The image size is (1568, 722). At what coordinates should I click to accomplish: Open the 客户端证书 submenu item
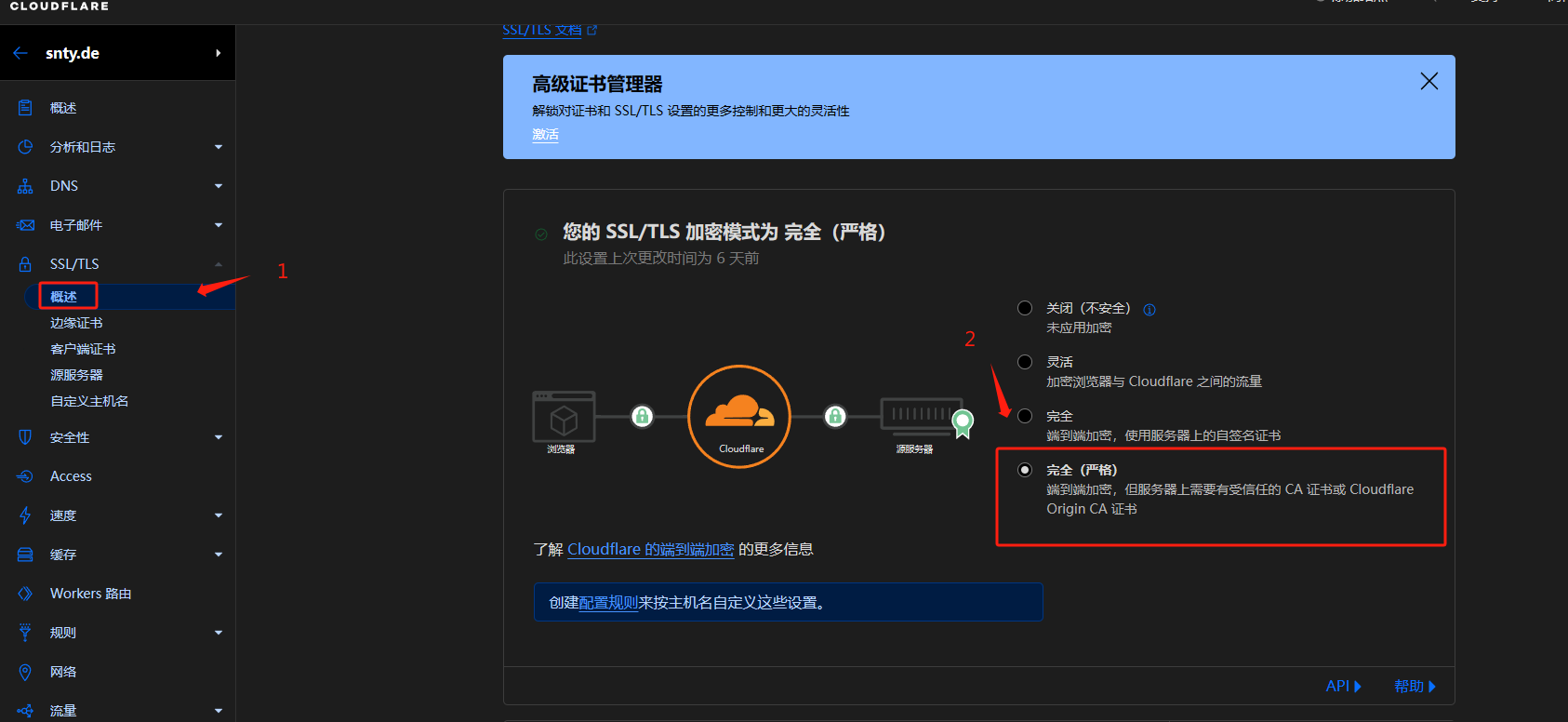click(x=83, y=349)
